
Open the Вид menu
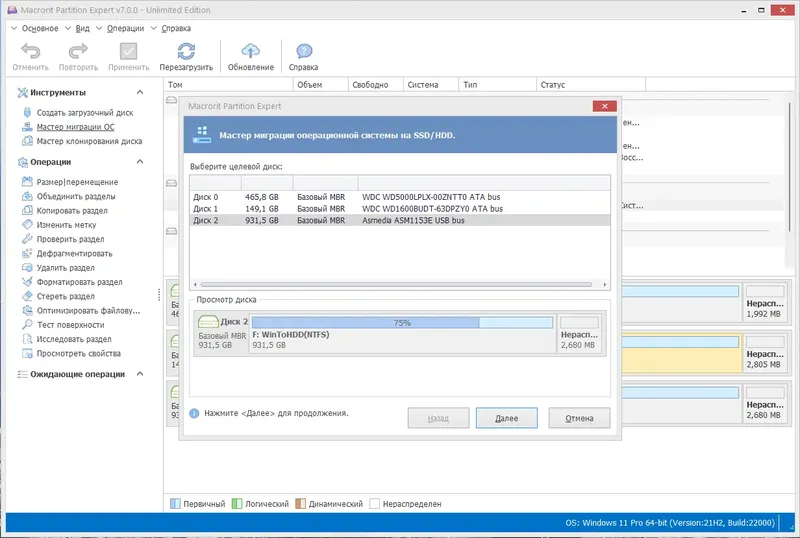click(x=83, y=29)
